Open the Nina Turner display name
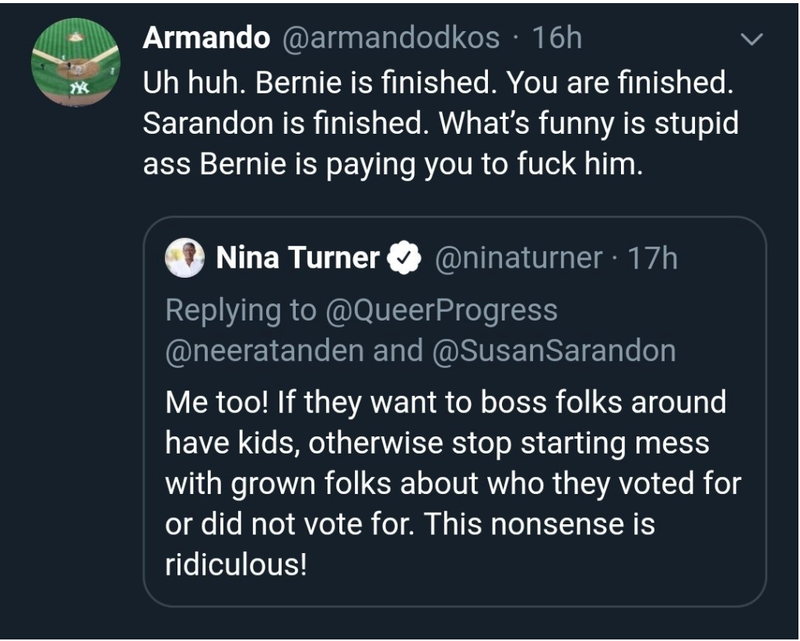The width and height of the screenshot is (800, 641). click(298, 258)
